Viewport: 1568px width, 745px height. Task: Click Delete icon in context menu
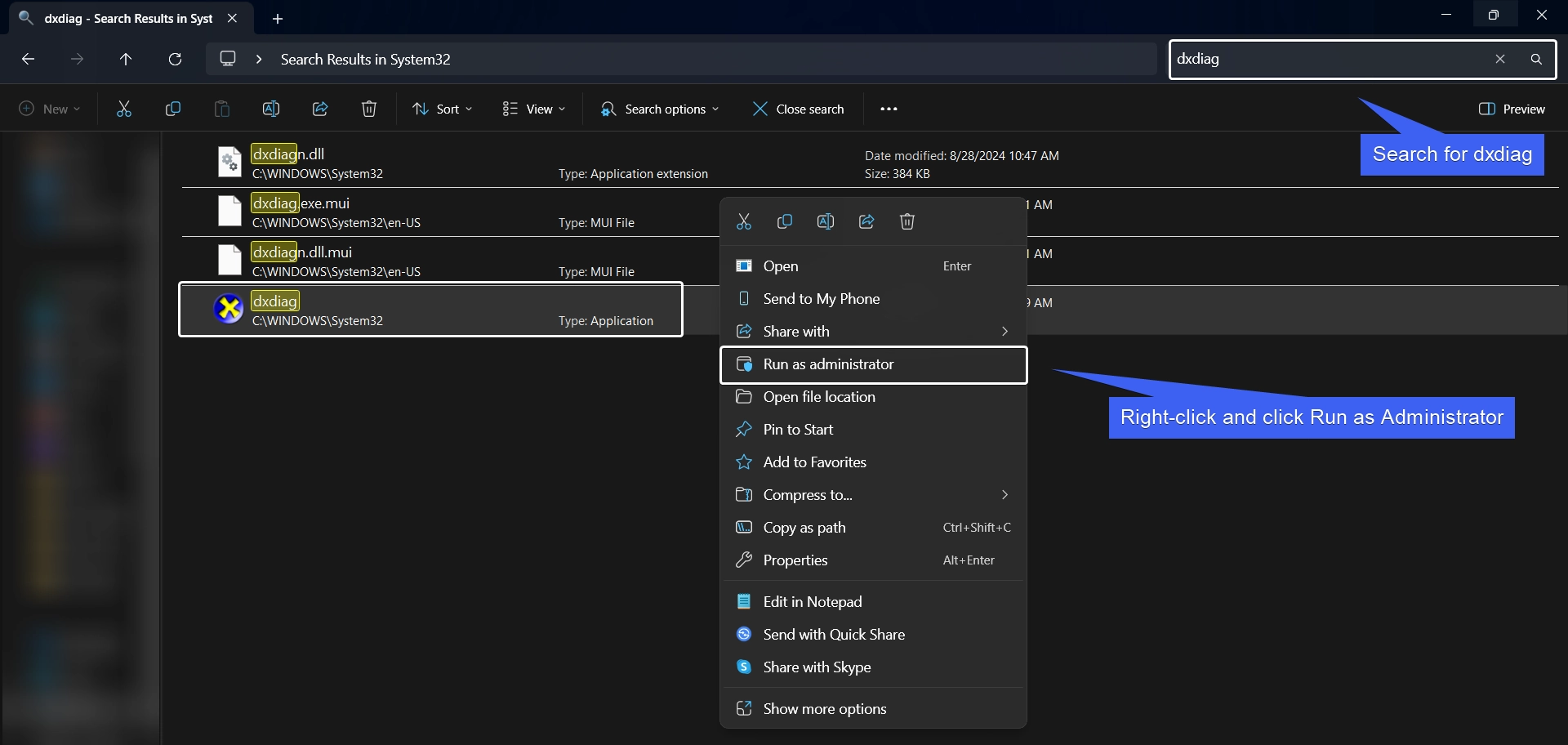point(907,221)
